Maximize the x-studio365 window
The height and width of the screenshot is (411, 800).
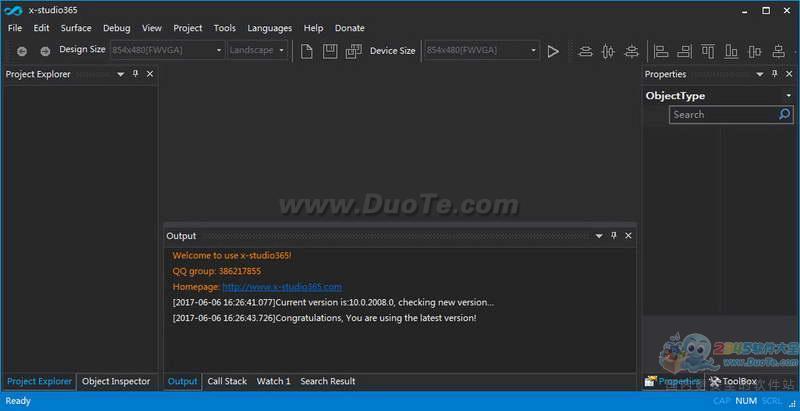766,10
